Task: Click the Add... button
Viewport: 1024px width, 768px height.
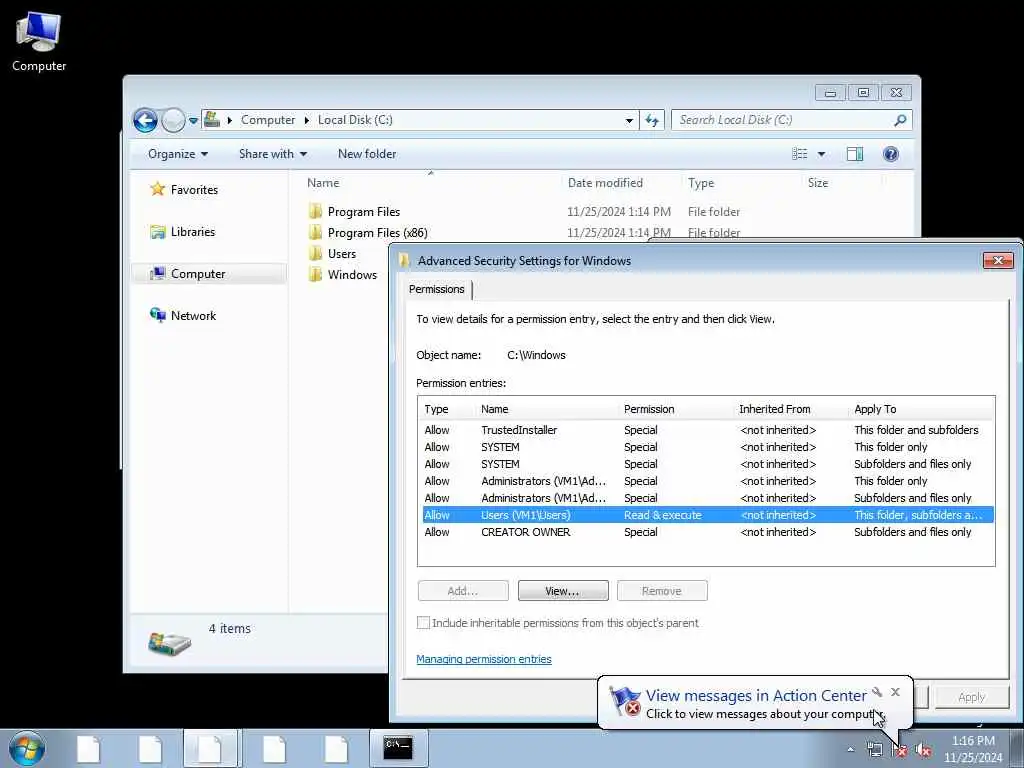Action: [463, 591]
